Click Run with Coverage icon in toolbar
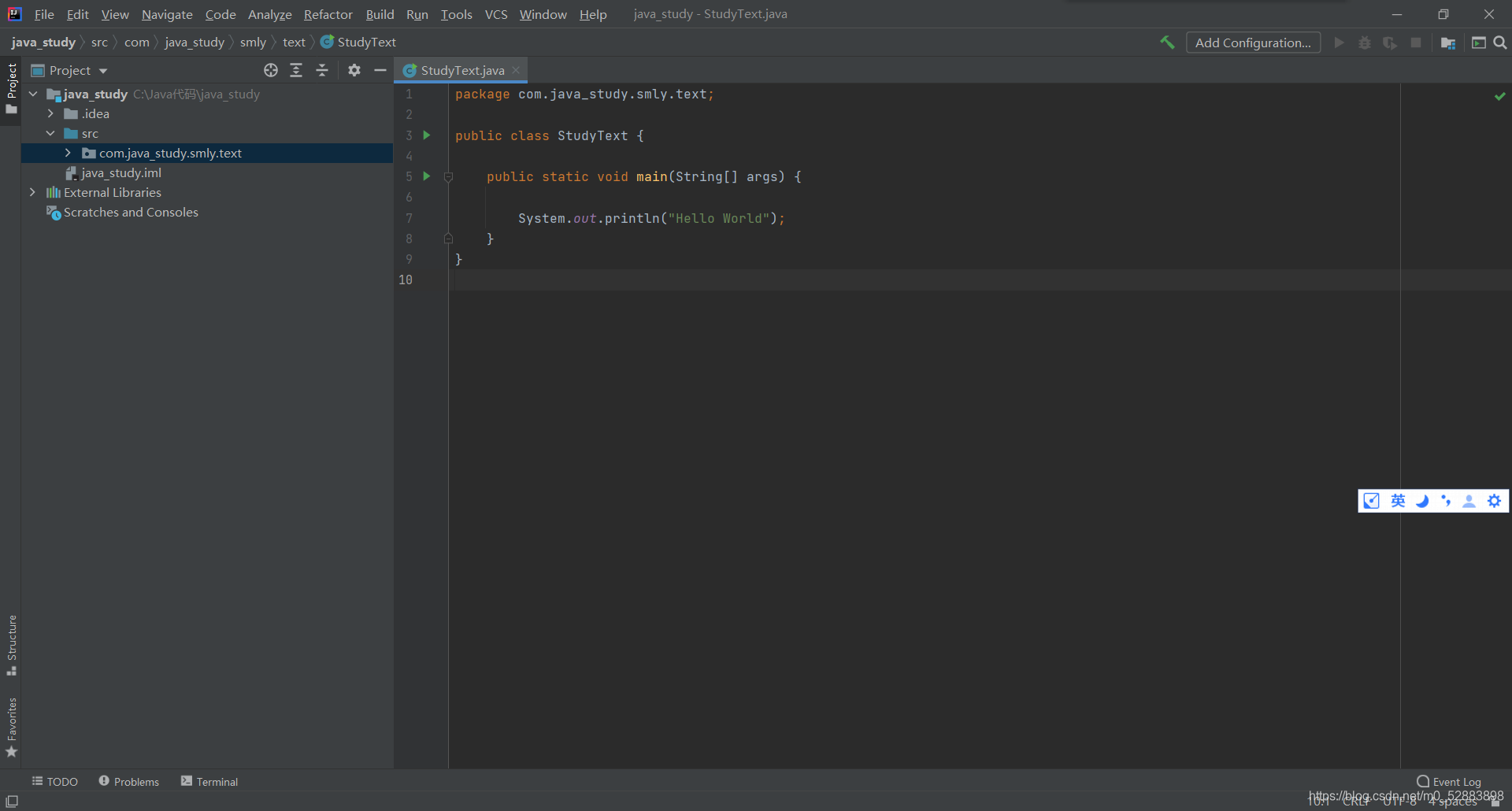Viewport: 1512px width, 811px height. (x=1390, y=43)
